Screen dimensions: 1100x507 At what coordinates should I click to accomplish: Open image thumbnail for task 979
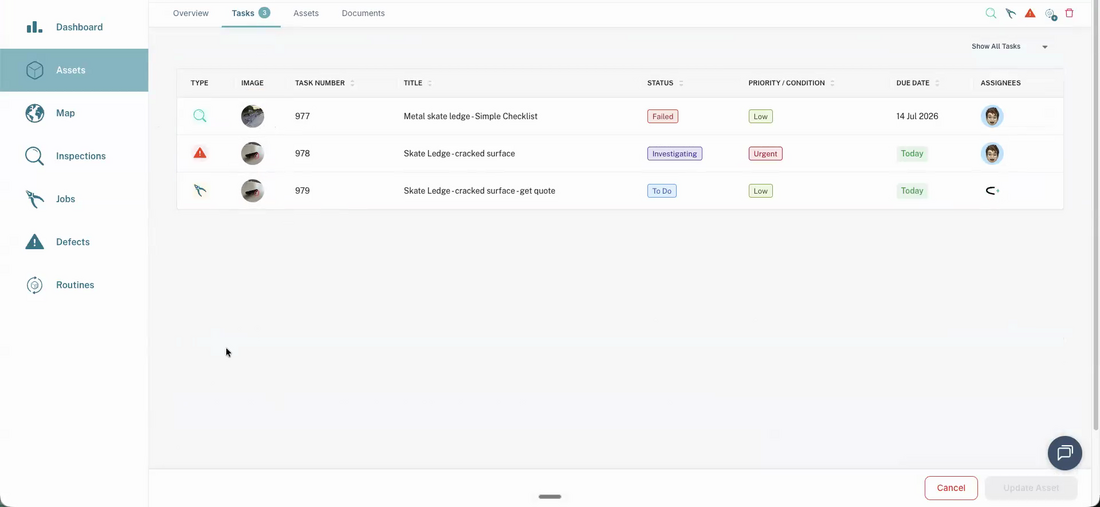pos(253,191)
